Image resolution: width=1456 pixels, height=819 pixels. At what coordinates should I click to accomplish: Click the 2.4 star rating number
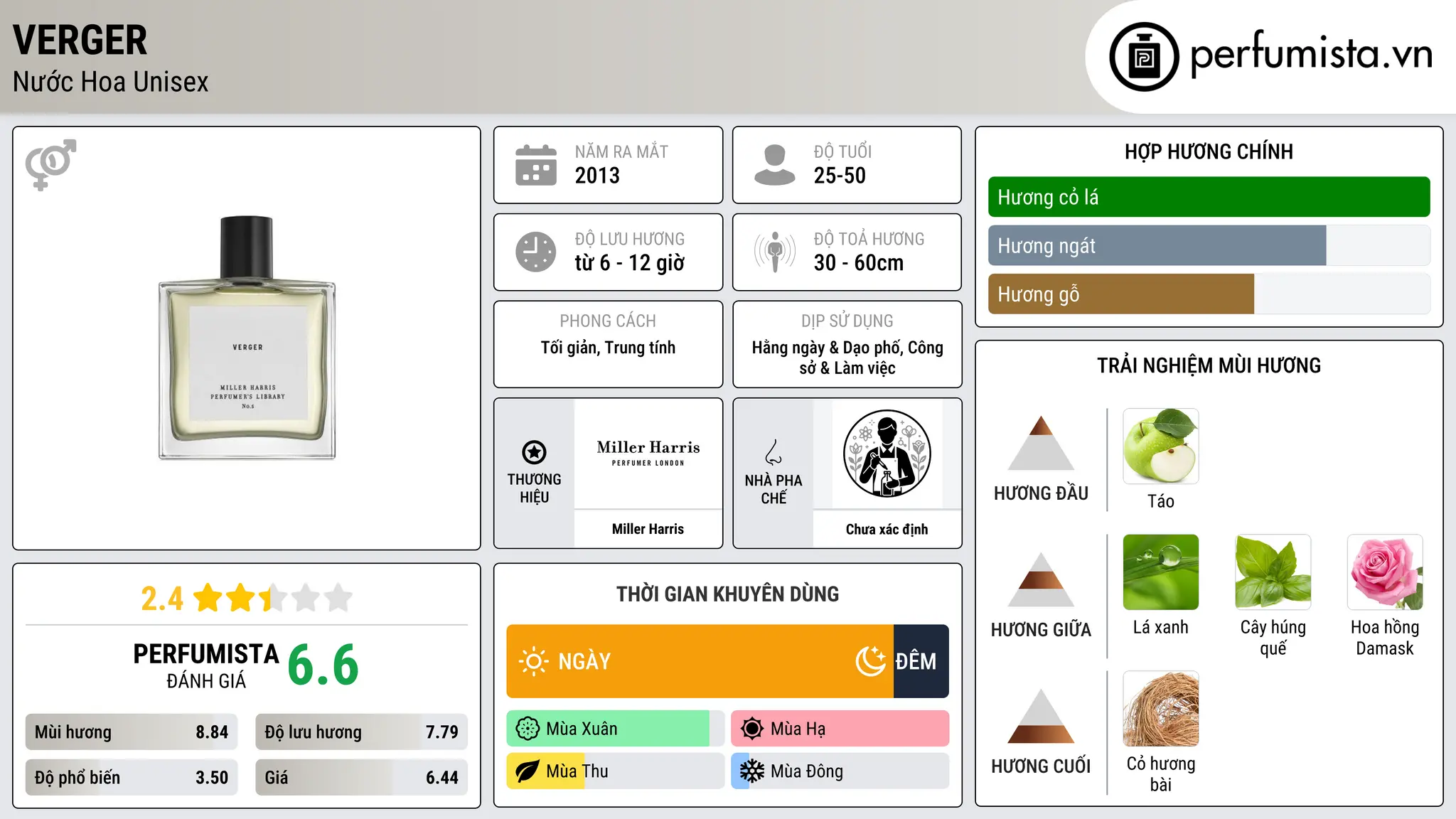162,599
